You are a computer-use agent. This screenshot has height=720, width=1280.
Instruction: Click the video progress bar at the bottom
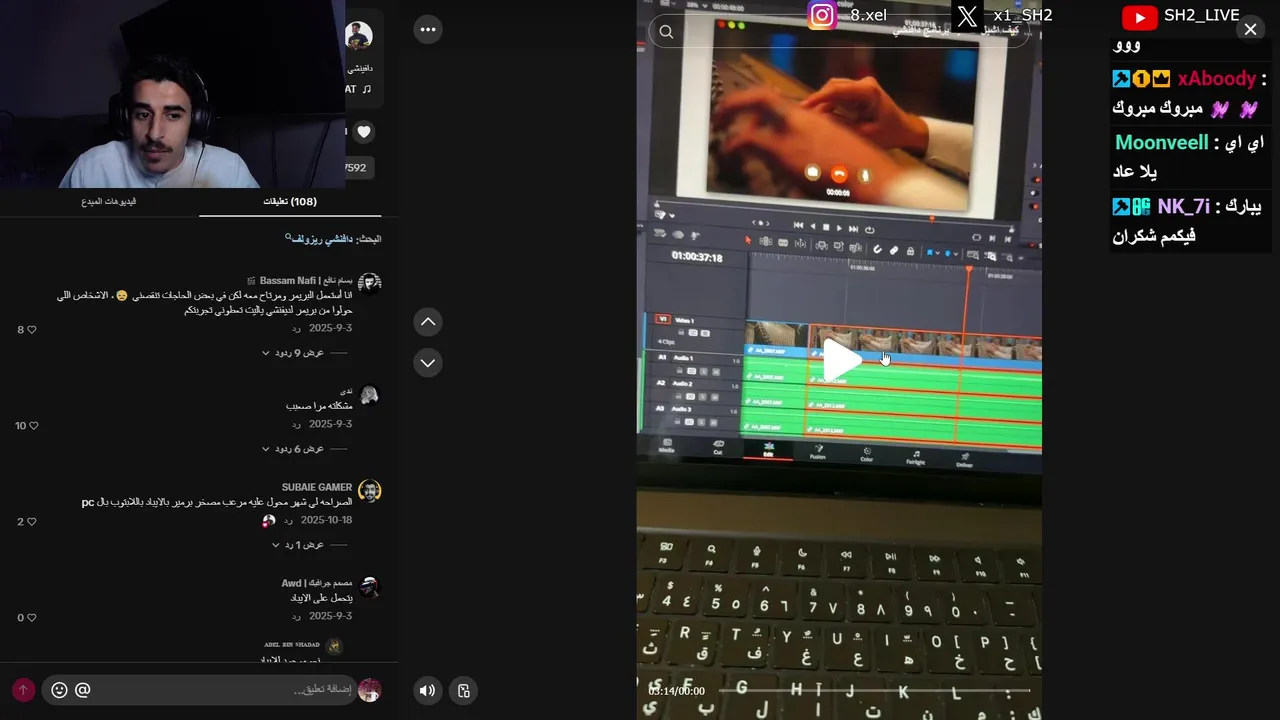(875, 690)
